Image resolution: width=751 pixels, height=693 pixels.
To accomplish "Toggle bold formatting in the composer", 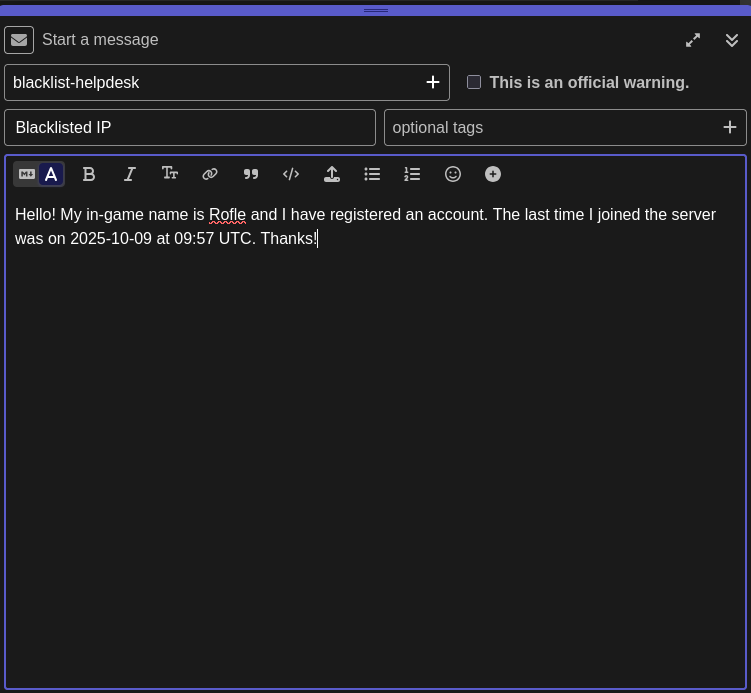I will click(x=89, y=174).
